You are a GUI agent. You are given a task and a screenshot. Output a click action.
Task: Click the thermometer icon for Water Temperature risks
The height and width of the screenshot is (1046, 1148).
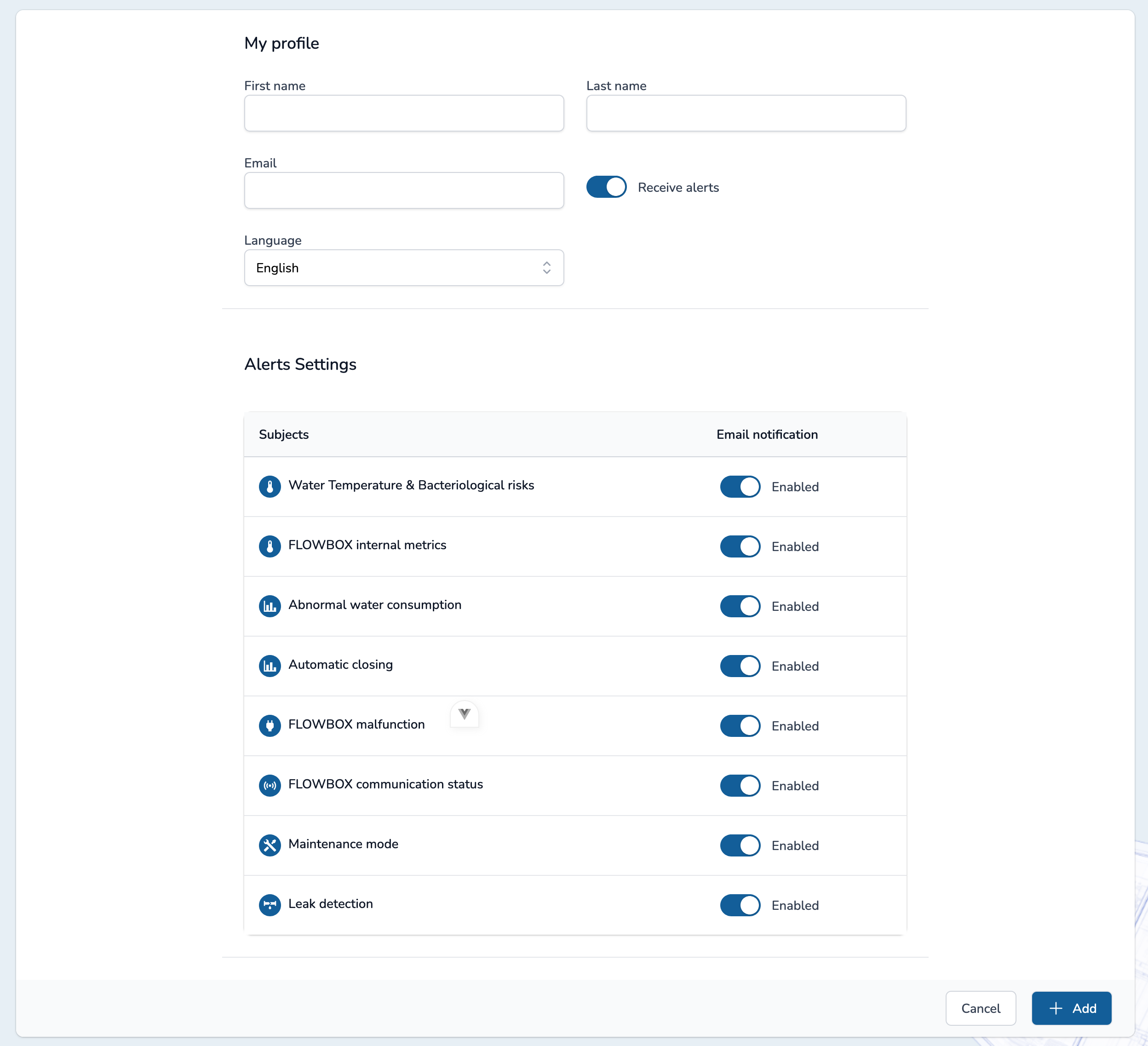click(270, 486)
